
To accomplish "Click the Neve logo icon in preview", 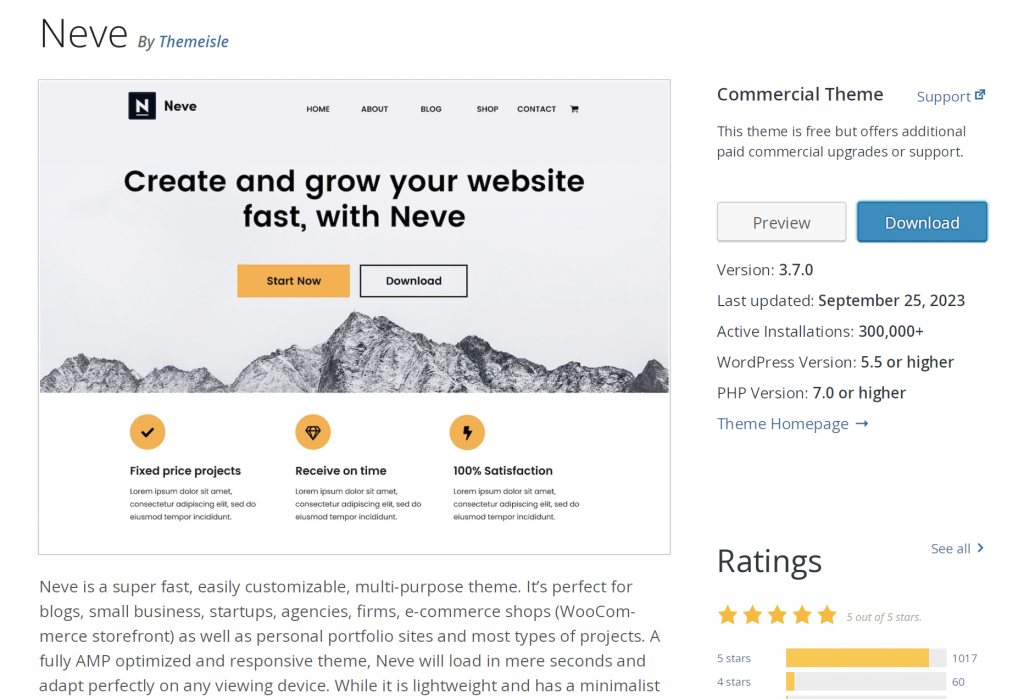I will 142,106.
